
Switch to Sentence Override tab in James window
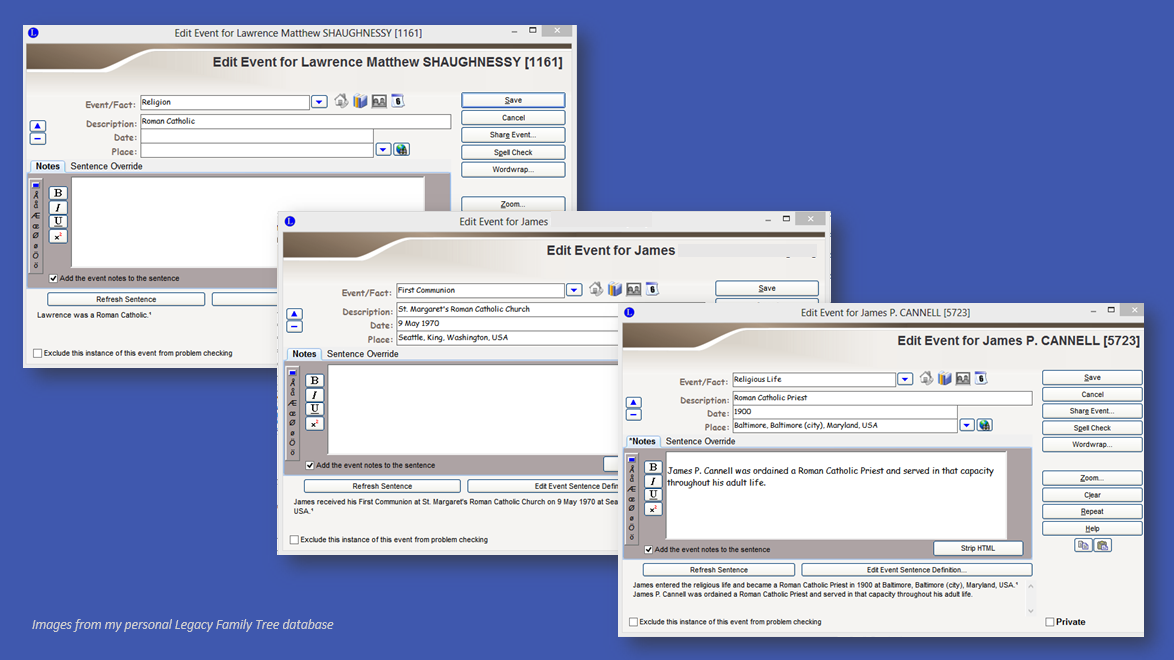(362, 354)
